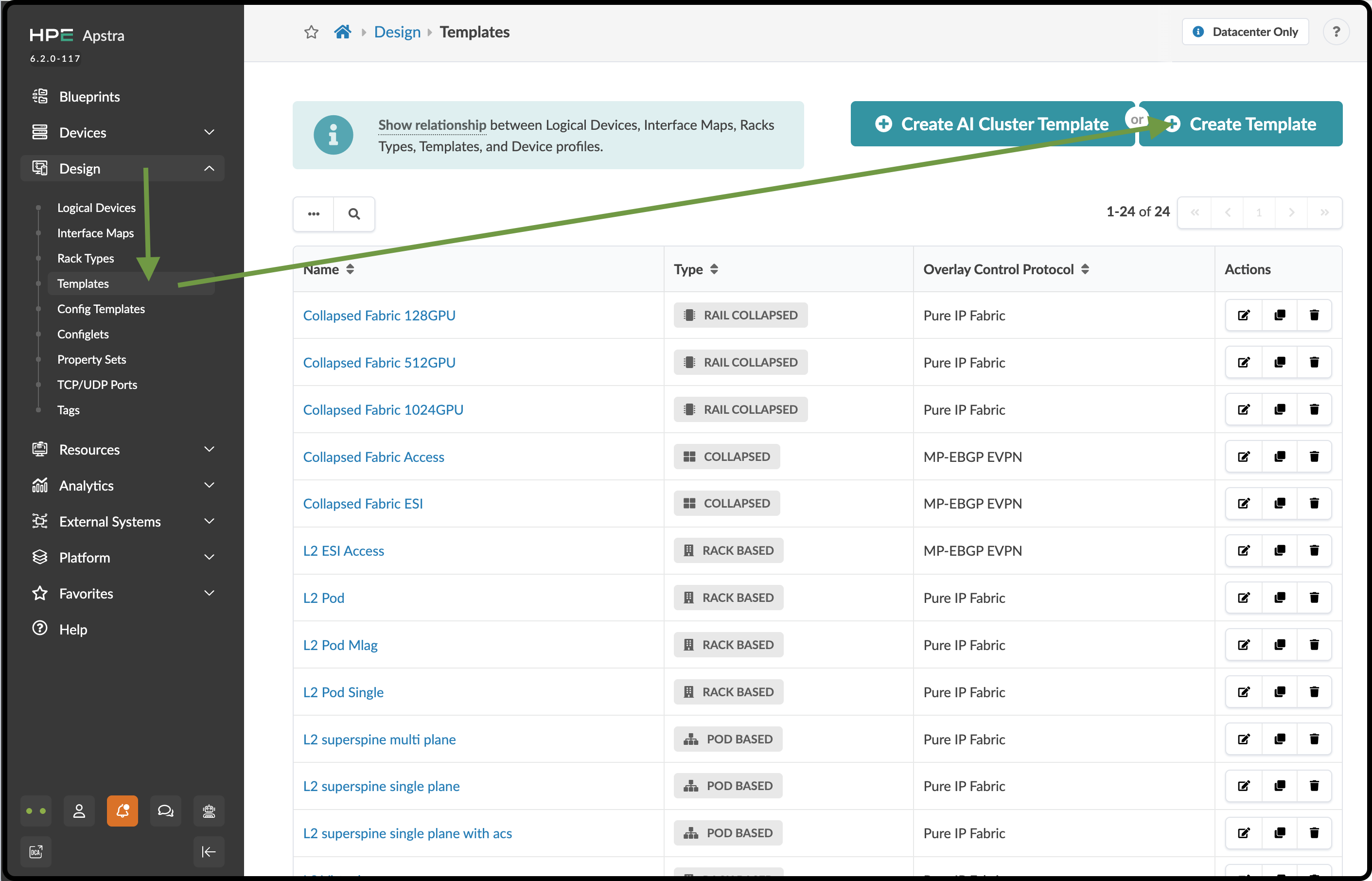Open the search magnifier in table toolbar
The image size is (1372, 881).
tap(354, 214)
